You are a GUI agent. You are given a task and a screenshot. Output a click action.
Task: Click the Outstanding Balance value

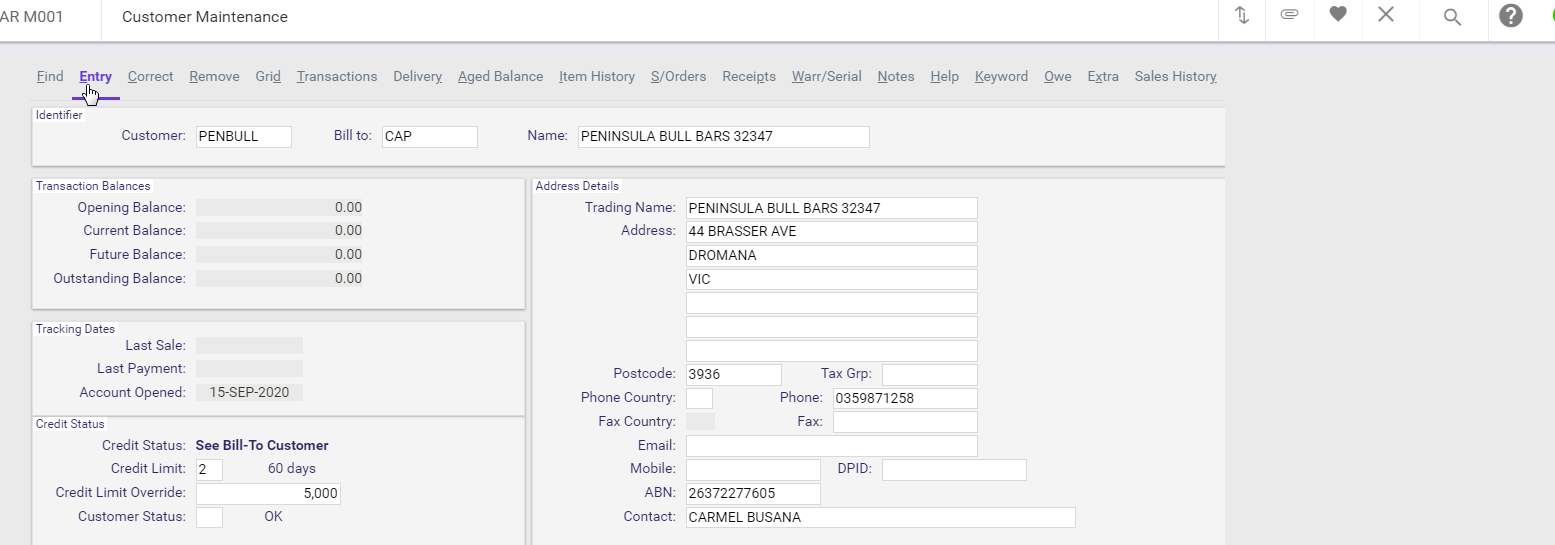pyautogui.click(x=280, y=279)
